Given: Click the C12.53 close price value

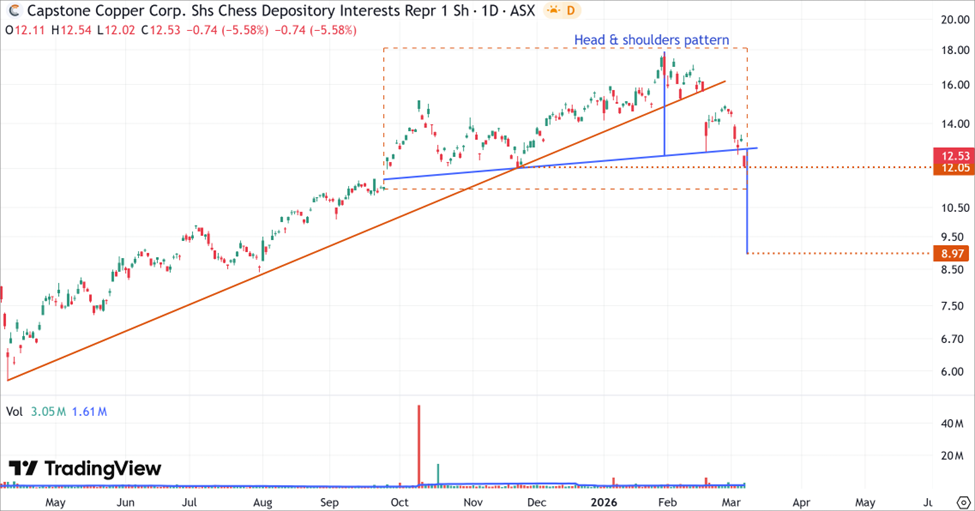Looking at the screenshot, I should tap(161, 30).
